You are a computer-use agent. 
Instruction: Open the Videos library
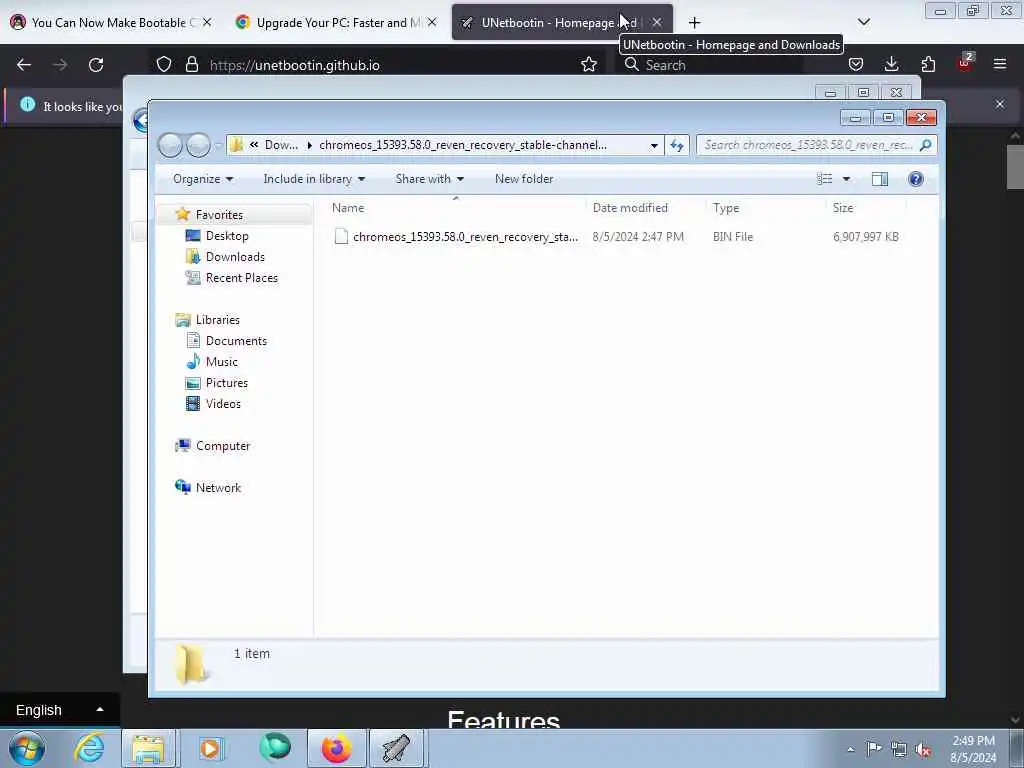coord(223,403)
